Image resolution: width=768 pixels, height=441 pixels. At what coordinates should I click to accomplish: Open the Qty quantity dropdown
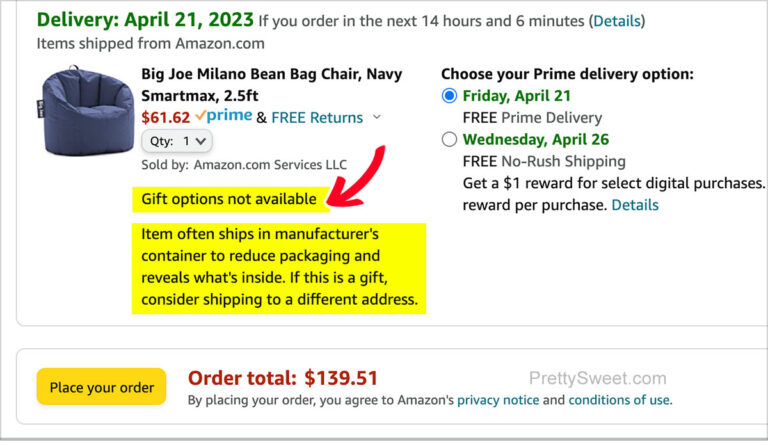(176, 141)
